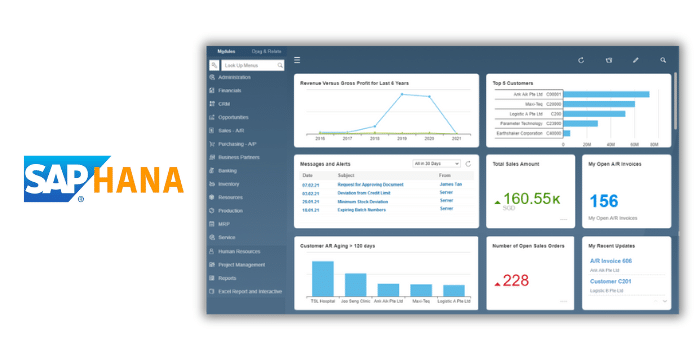Open the All in 30 Days dropdown
Screen dimensions: 700x360
coord(436,164)
